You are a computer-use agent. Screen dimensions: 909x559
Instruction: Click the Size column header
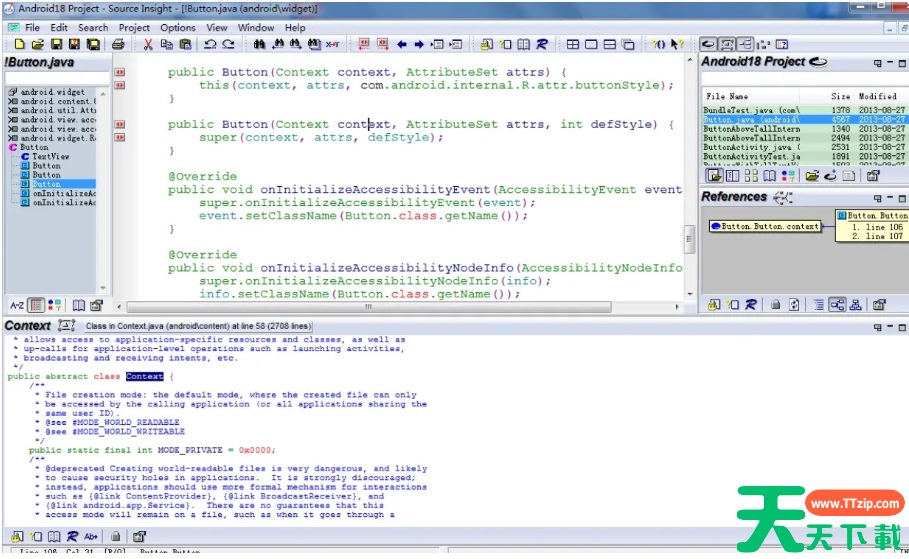click(840, 96)
